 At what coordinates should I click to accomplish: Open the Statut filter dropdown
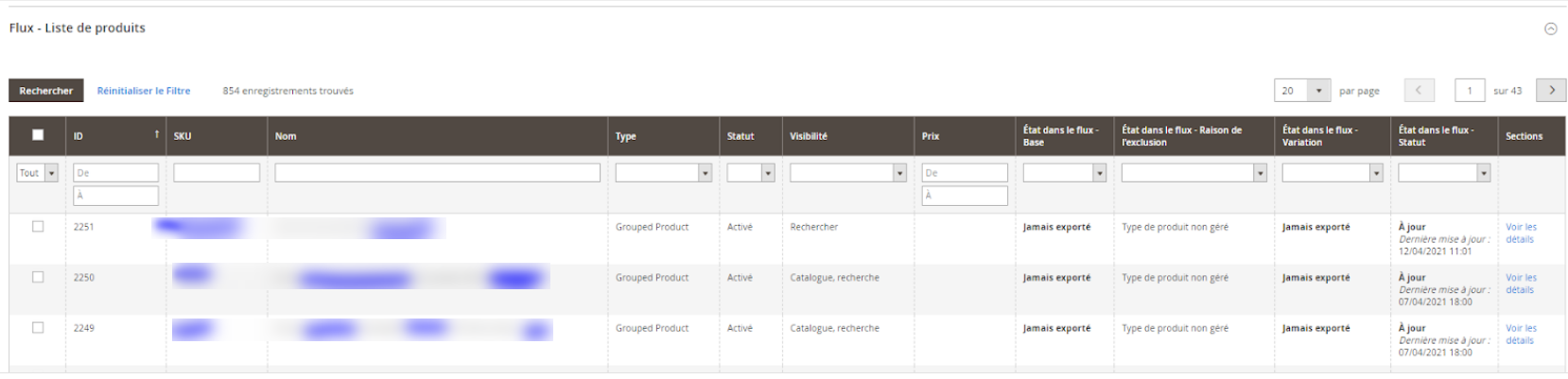coord(750,173)
